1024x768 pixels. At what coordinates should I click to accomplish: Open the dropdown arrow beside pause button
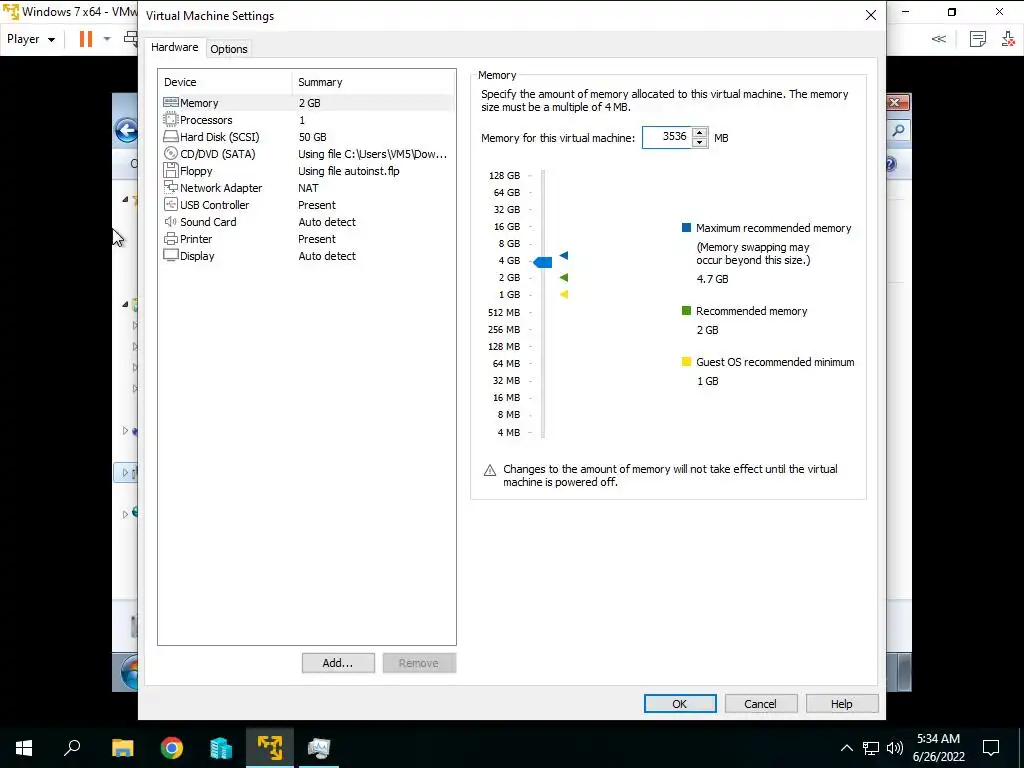(x=107, y=39)
